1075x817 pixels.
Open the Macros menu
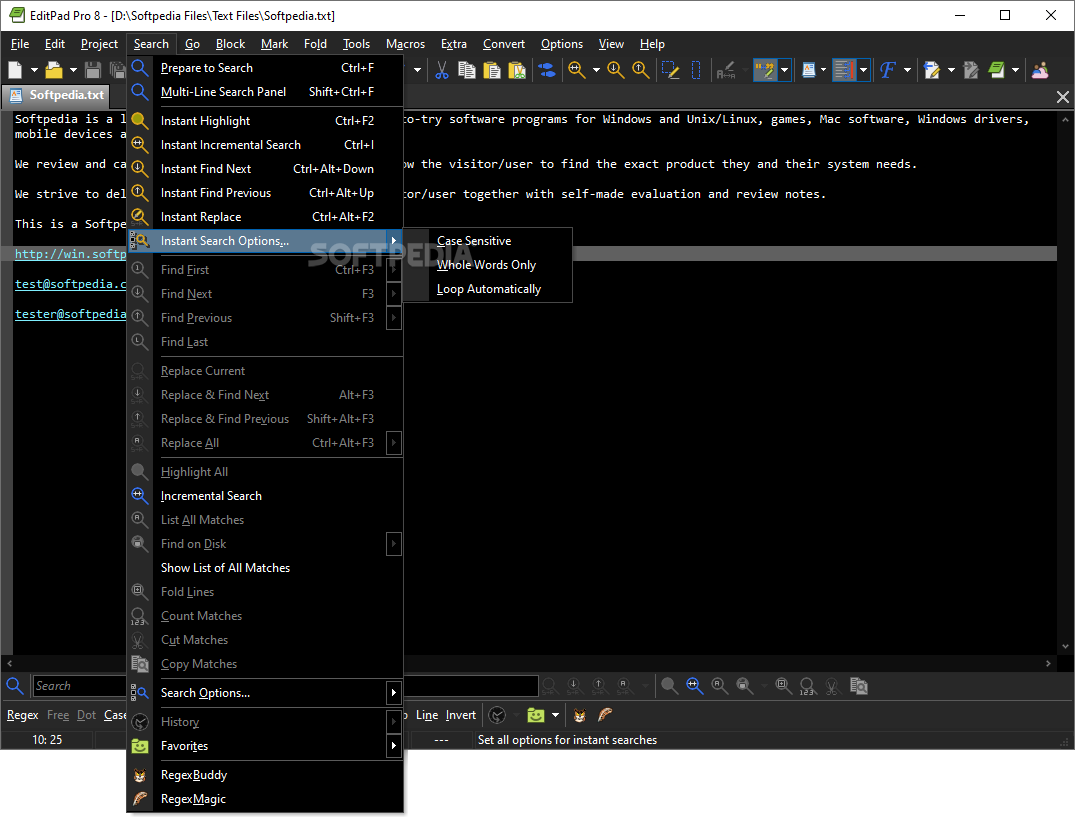coord(405,44)
